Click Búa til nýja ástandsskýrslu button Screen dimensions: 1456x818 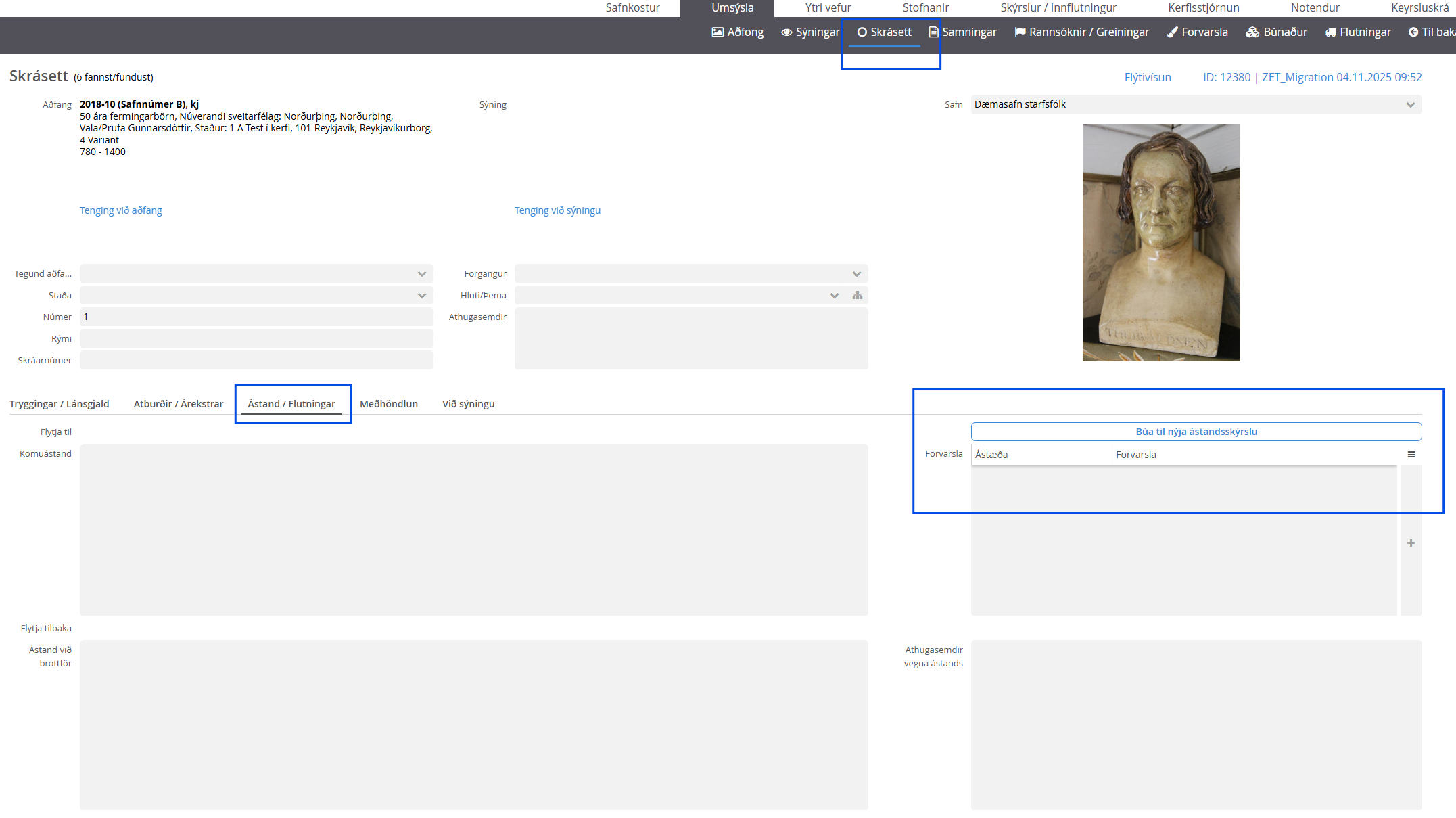pos(1196,432)
